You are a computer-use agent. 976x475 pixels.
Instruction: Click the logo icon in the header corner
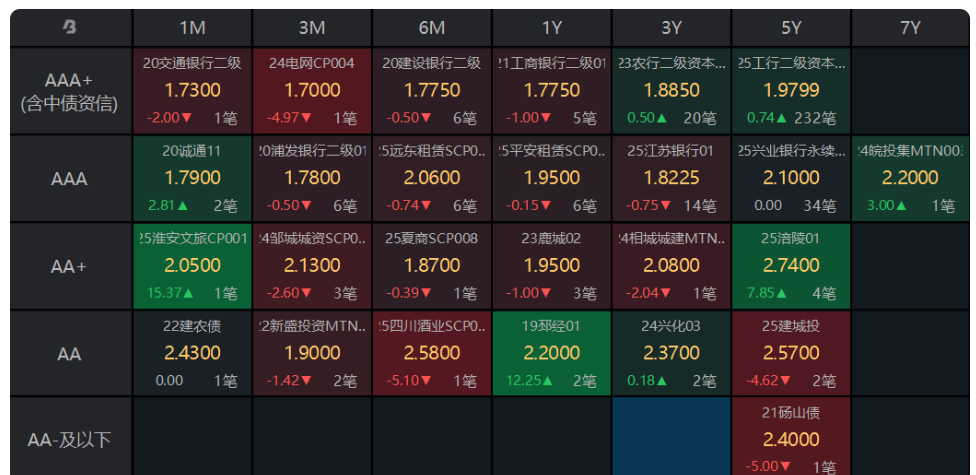(x=70, y=28)
